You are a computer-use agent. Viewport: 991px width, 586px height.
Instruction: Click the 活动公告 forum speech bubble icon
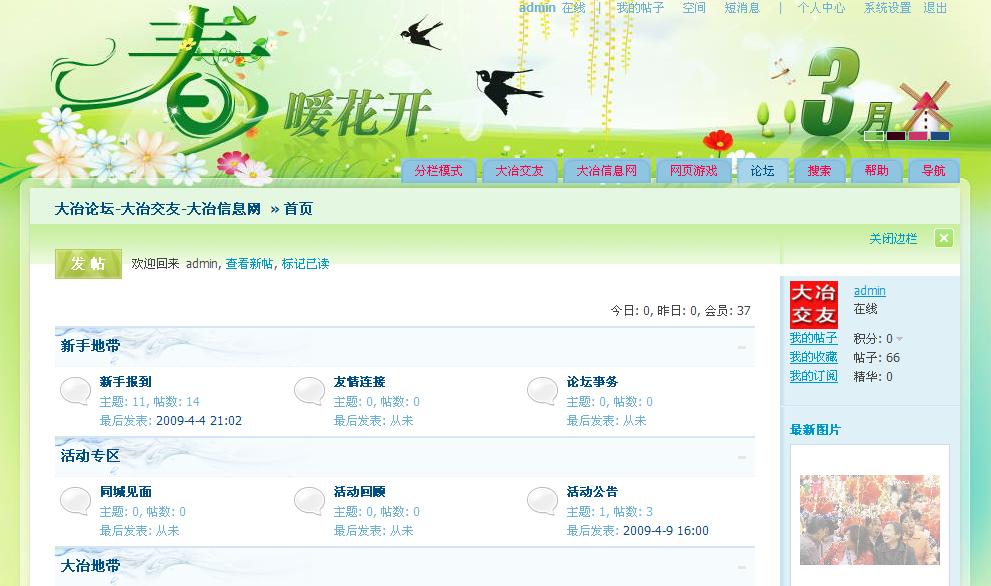pos(542,501)
